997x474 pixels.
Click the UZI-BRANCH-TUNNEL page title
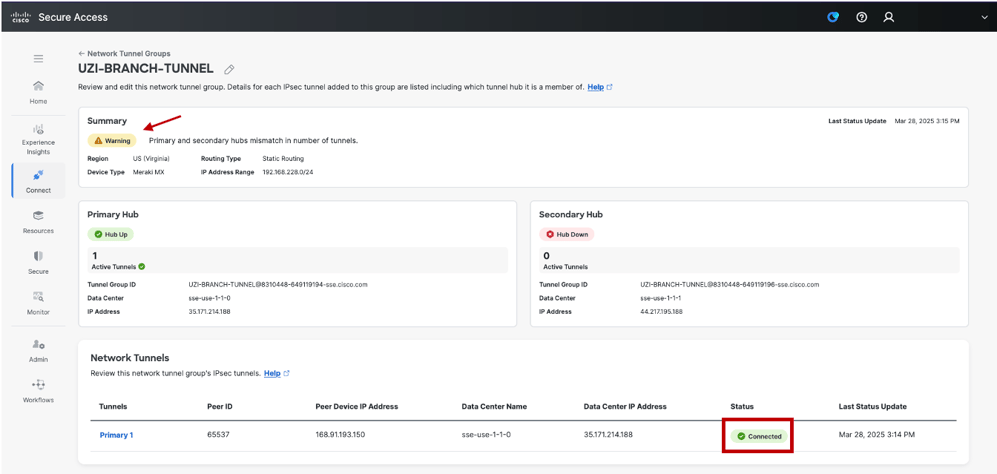point(146,69)
